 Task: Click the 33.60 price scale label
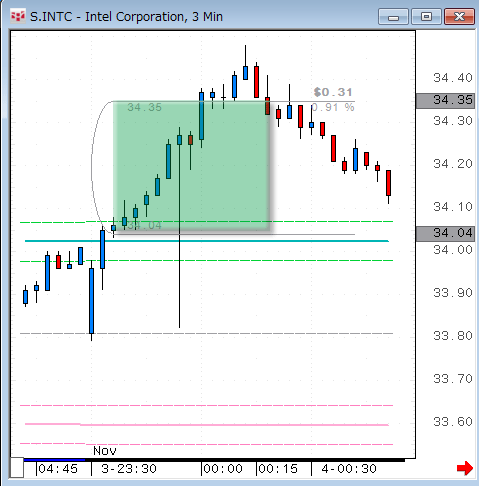click(x=453, y=422)
